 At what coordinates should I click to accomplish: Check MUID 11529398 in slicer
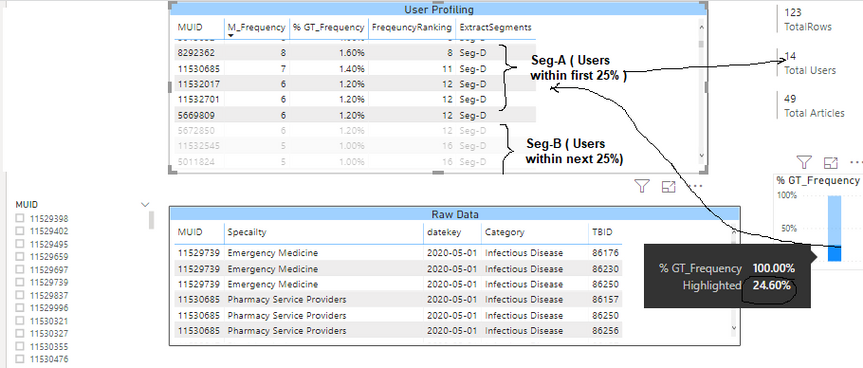20,218
